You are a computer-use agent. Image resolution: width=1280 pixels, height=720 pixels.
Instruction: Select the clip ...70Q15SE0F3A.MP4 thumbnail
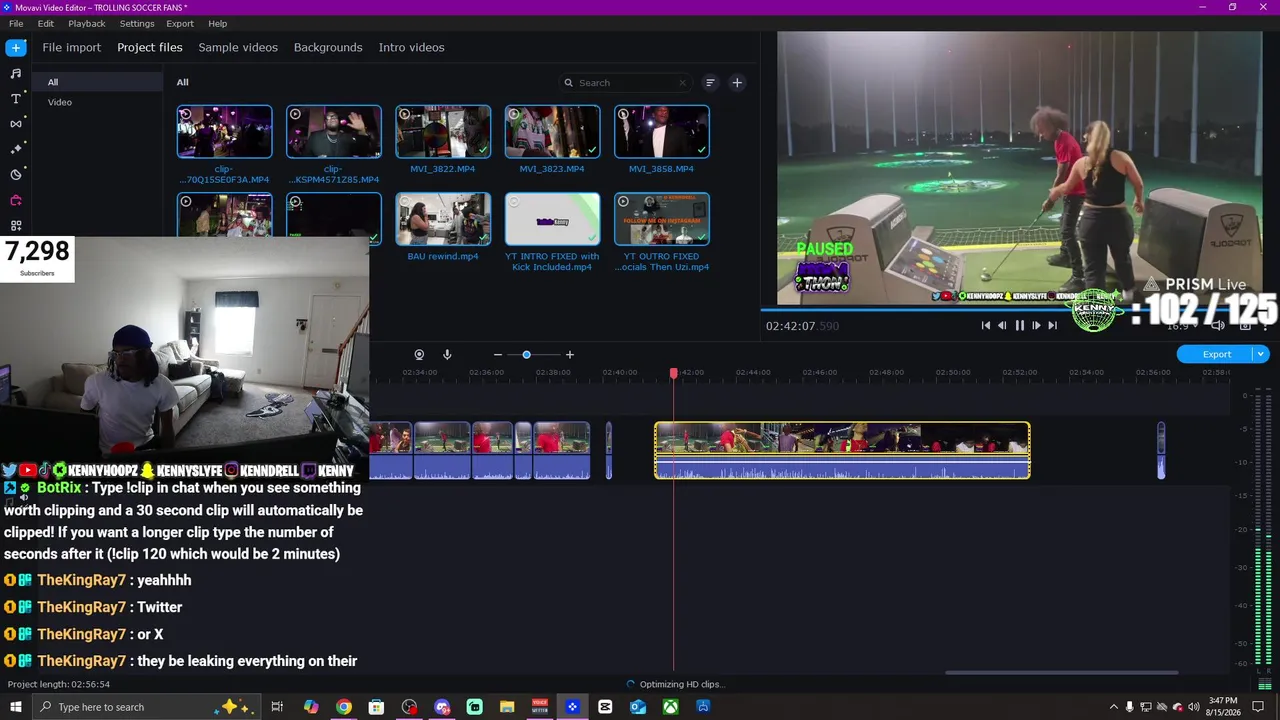(224, 131)
